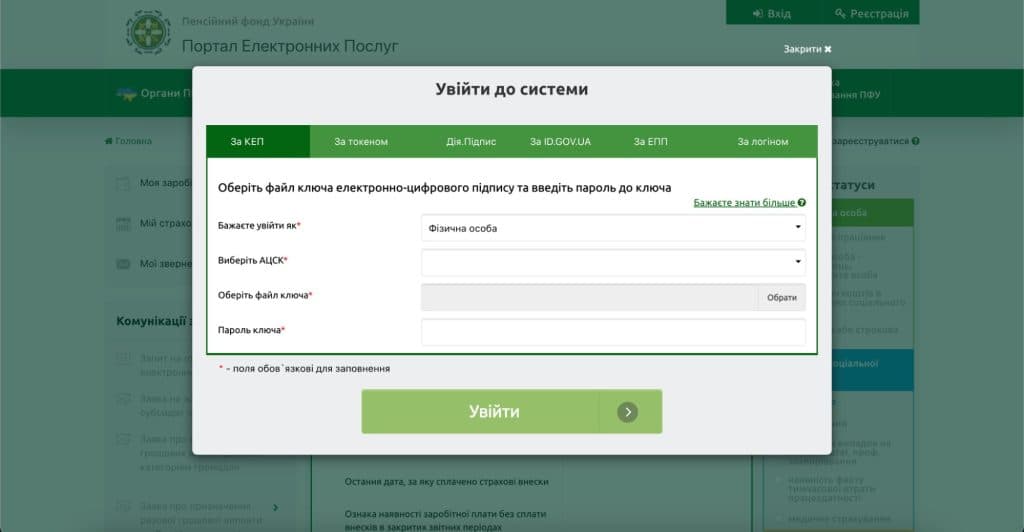This screenshot has width=1024, height=532.
Task: Click the close X icon above modal
Action: 828,49
